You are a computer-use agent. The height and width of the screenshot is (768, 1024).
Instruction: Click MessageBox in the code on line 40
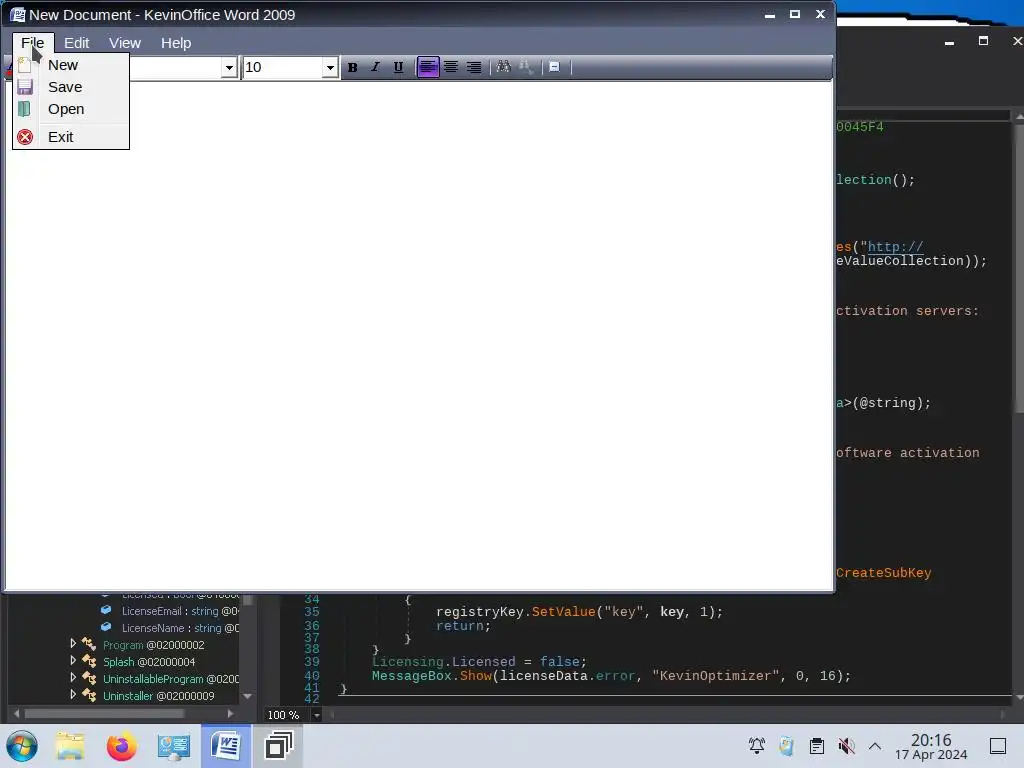(411, 676)
